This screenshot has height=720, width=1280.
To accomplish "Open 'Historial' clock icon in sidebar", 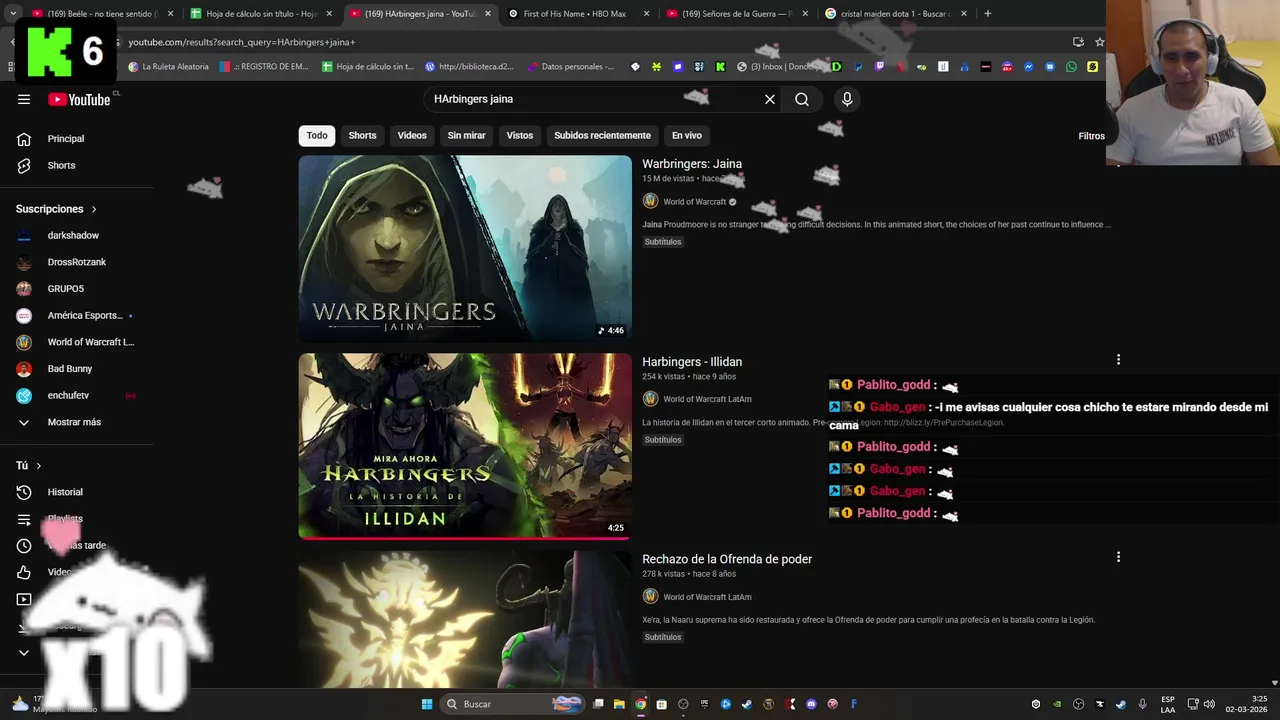I will [24, 492].
